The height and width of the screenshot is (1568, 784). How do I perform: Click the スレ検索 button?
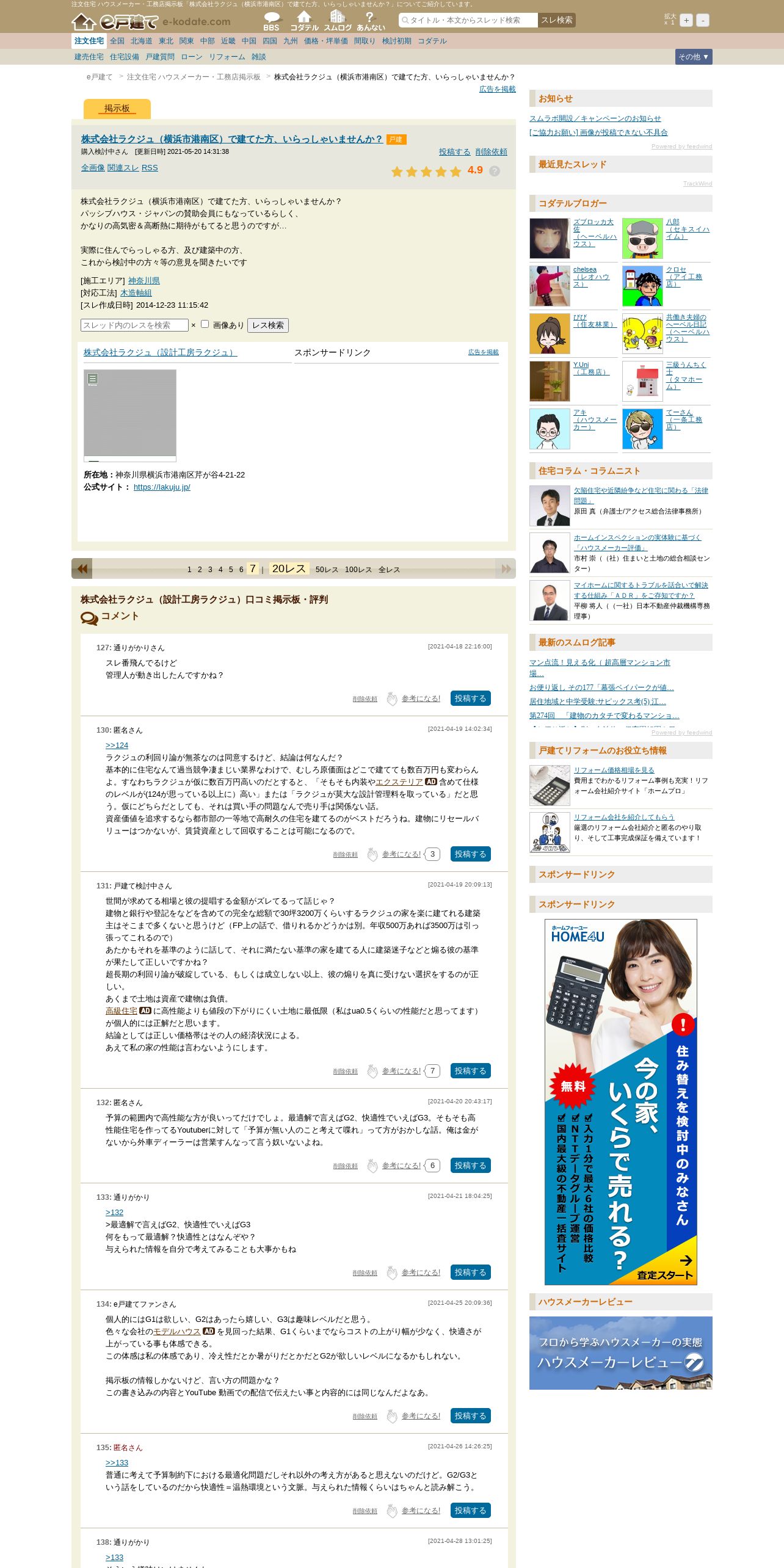coord(557,20)
